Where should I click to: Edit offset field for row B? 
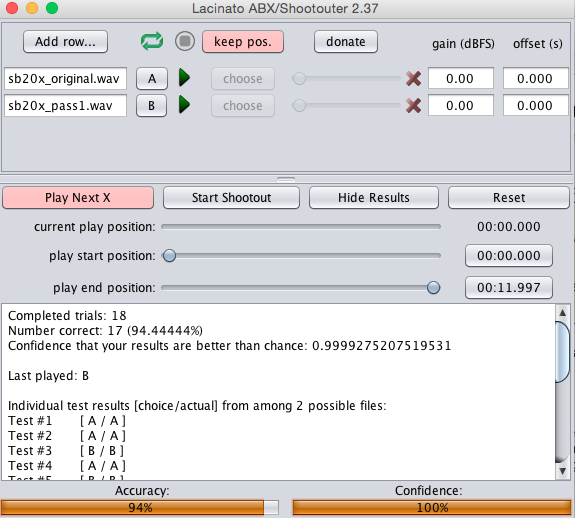click(x=535, y=106)
